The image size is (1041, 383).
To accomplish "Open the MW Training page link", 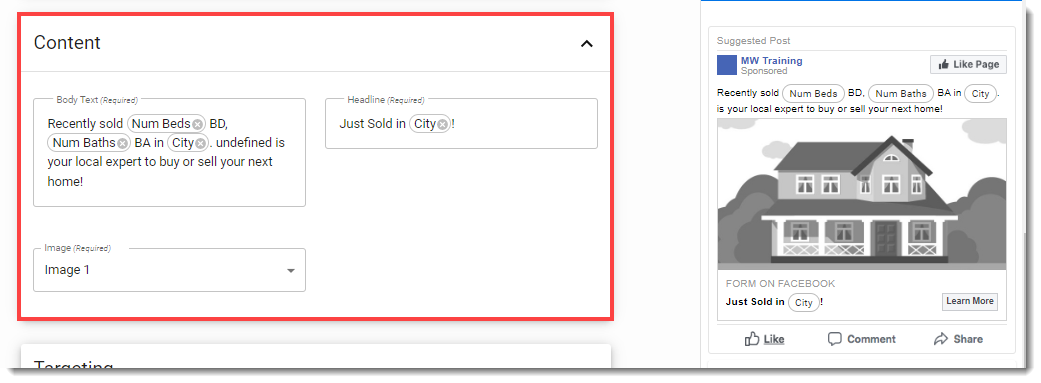I will pyautogui.click(x=771, y=60).
